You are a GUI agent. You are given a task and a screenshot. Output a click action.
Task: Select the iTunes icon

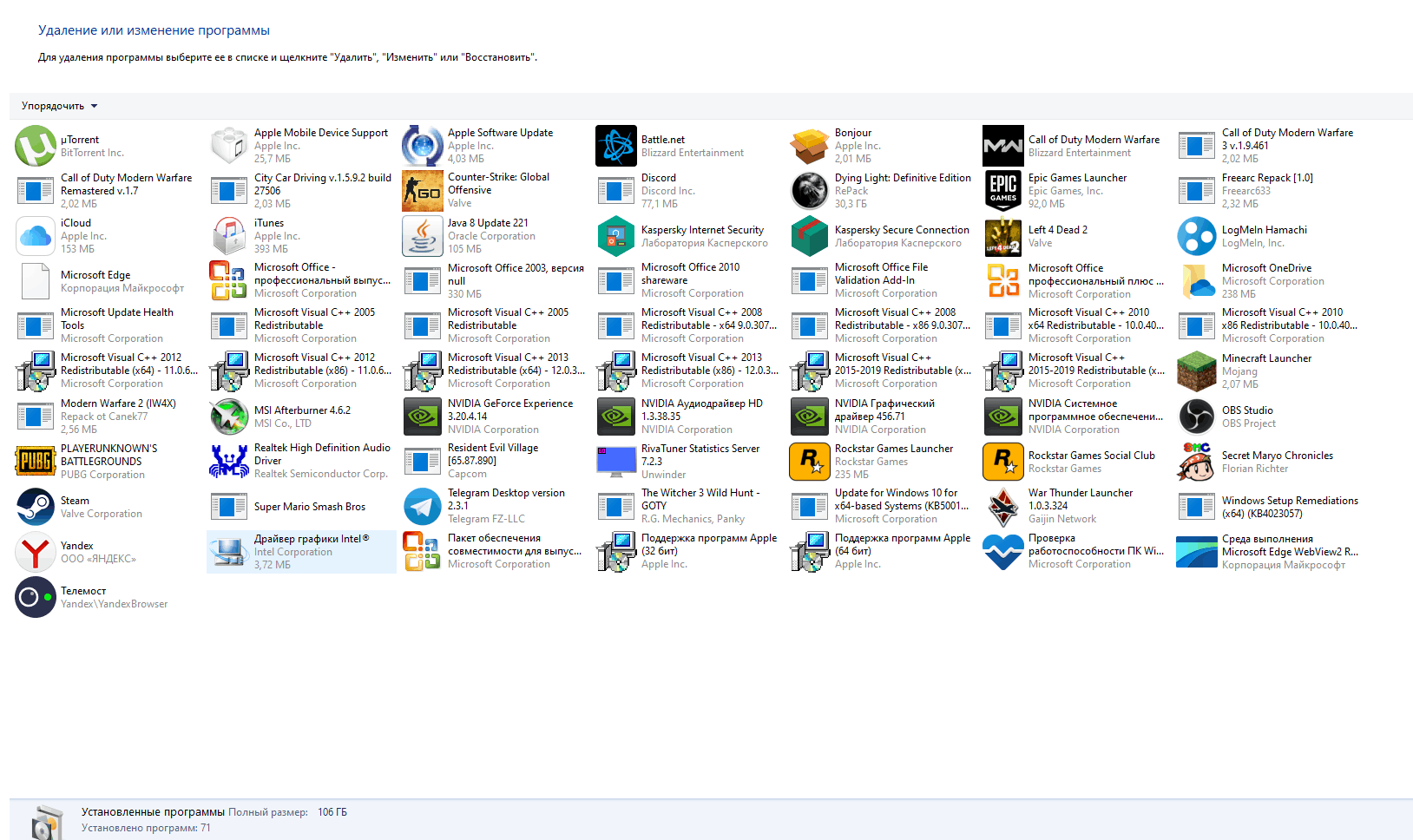tap(229, 236)
